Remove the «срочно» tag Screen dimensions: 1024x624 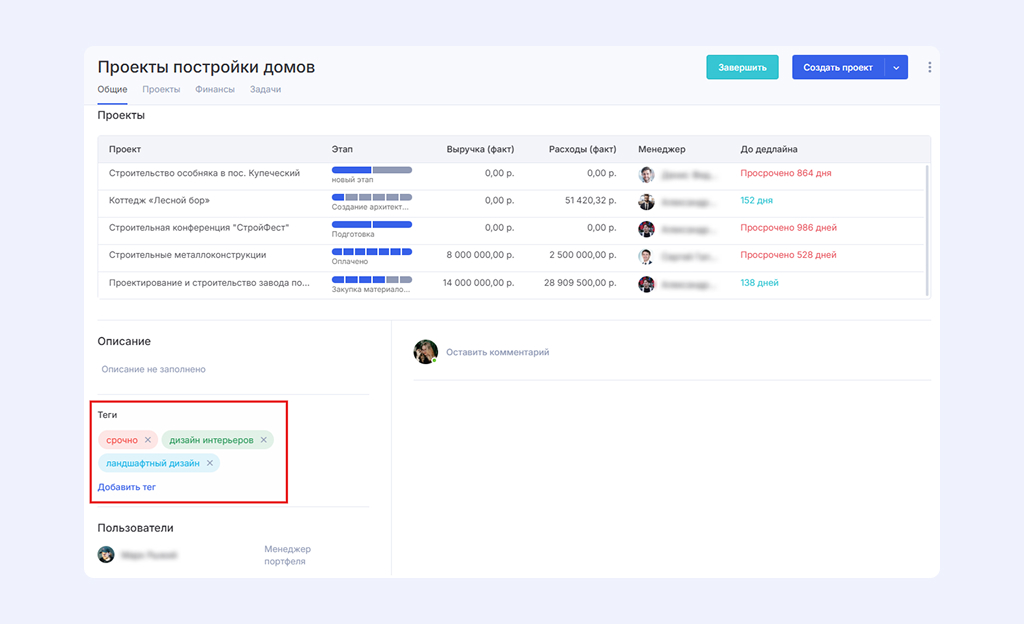tap(148, 440)
